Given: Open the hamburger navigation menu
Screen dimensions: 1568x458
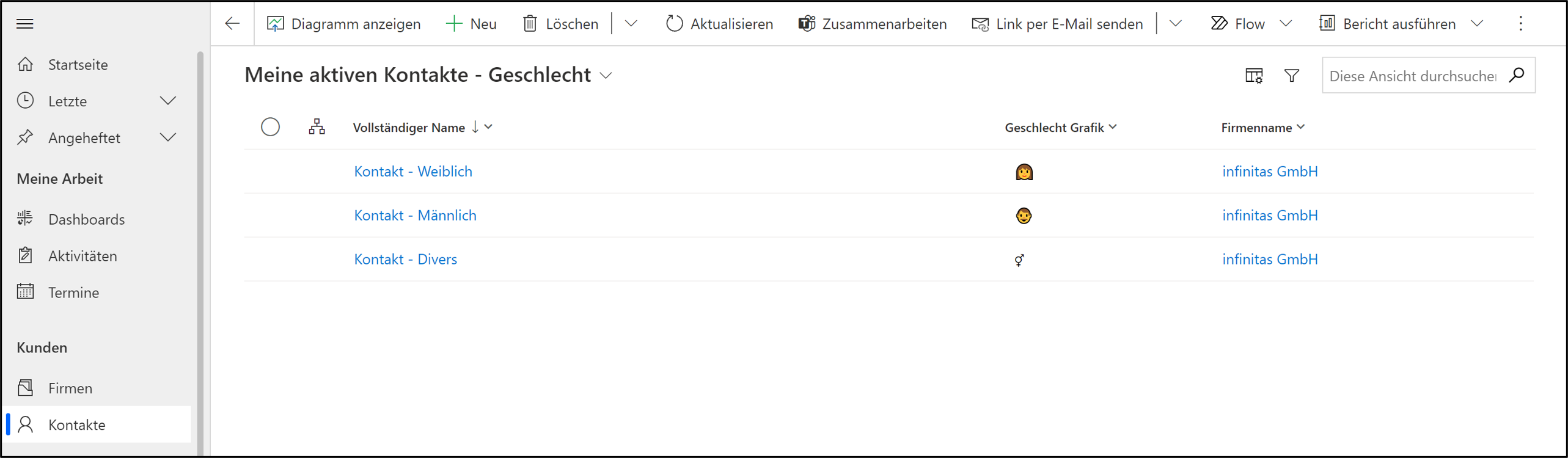Looking at the screenshot, I should [25, 24].
